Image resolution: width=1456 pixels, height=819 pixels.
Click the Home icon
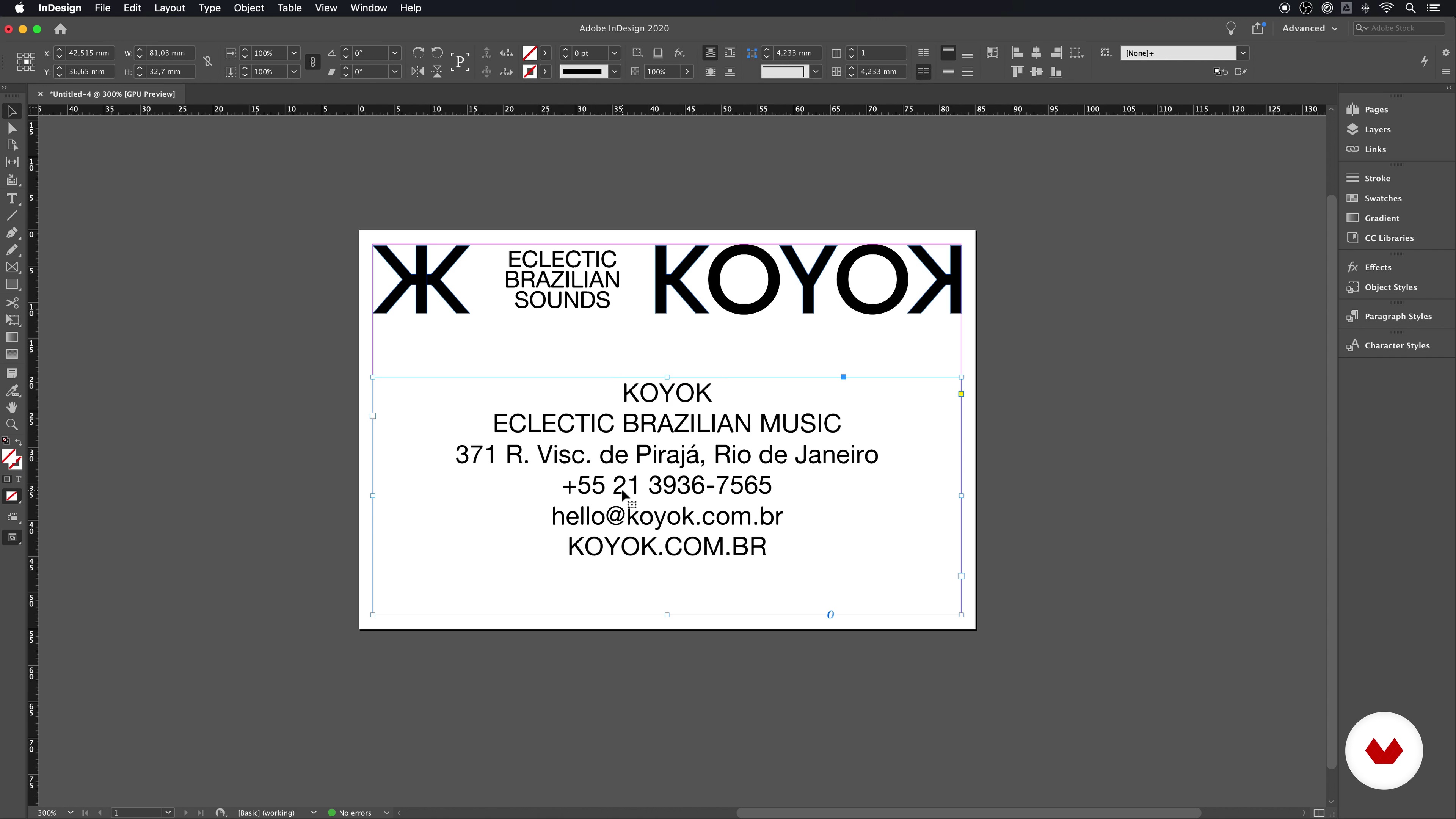[x=61, y=29]
